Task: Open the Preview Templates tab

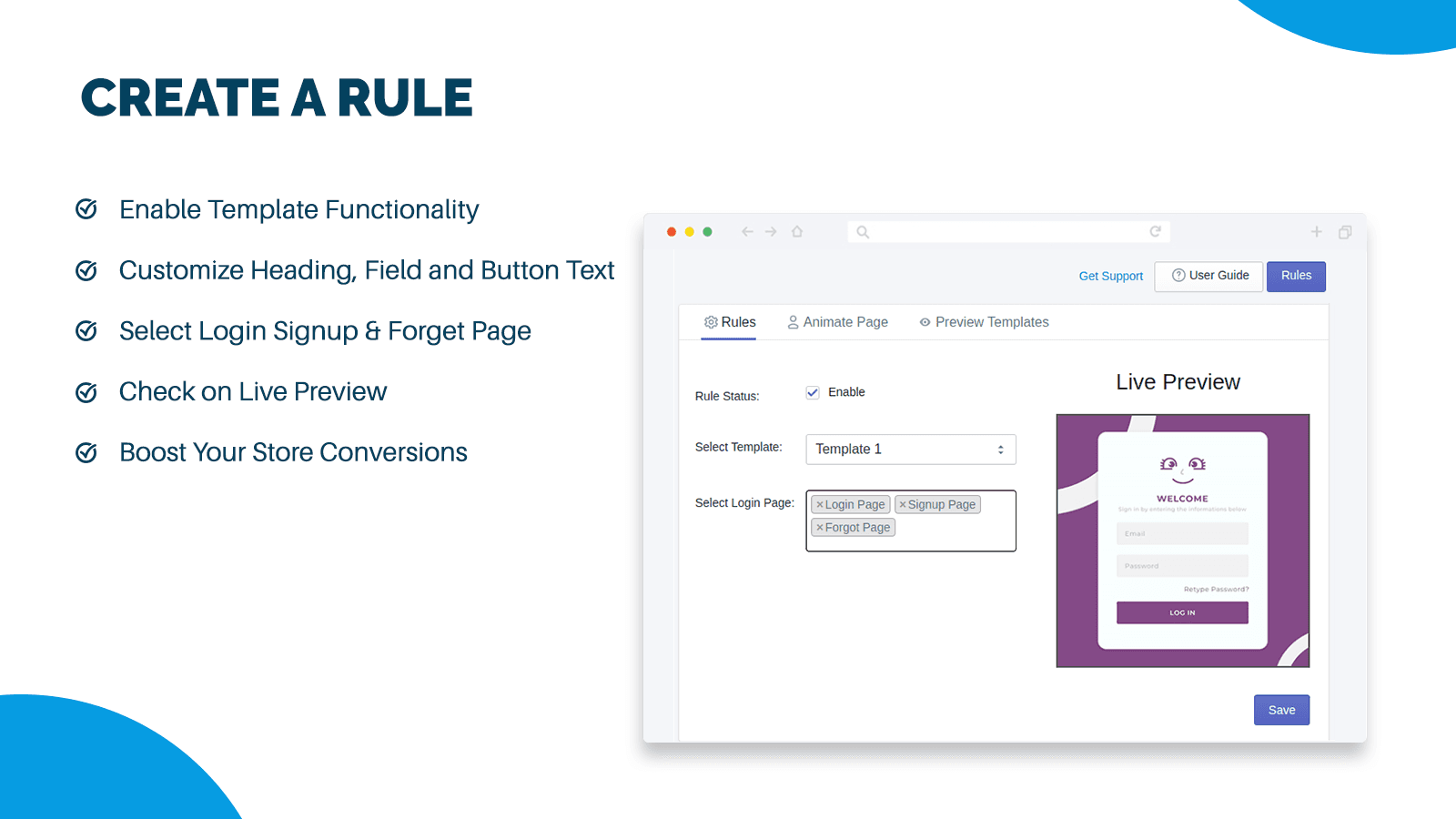Action: [984, 322]
